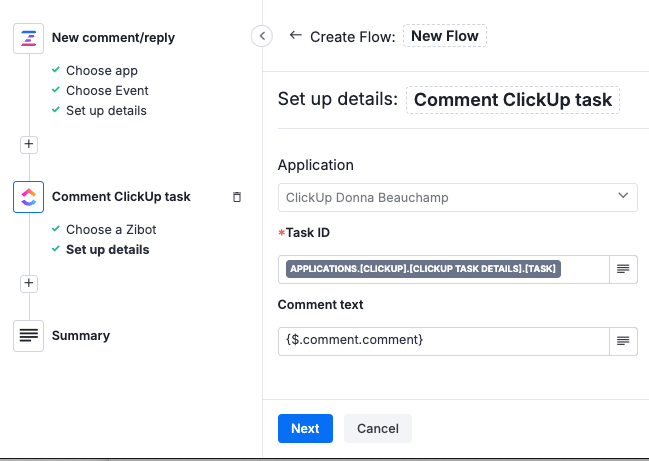Edit the Comment ClickUp task title

(513, 100)
